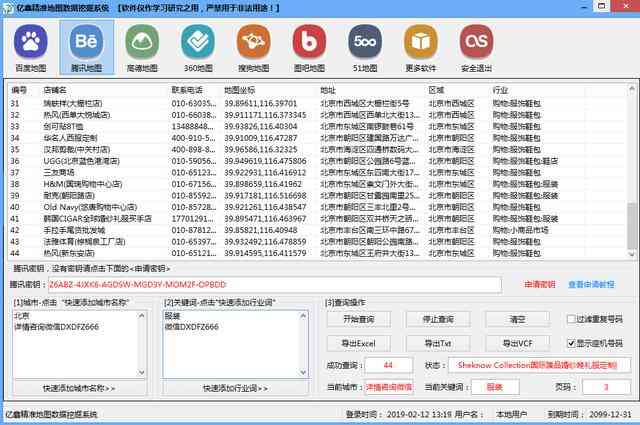Select the 腾讯地图 (Tencent Map) icon
This screenshot has height=425, width=640.
coord(86,48)
